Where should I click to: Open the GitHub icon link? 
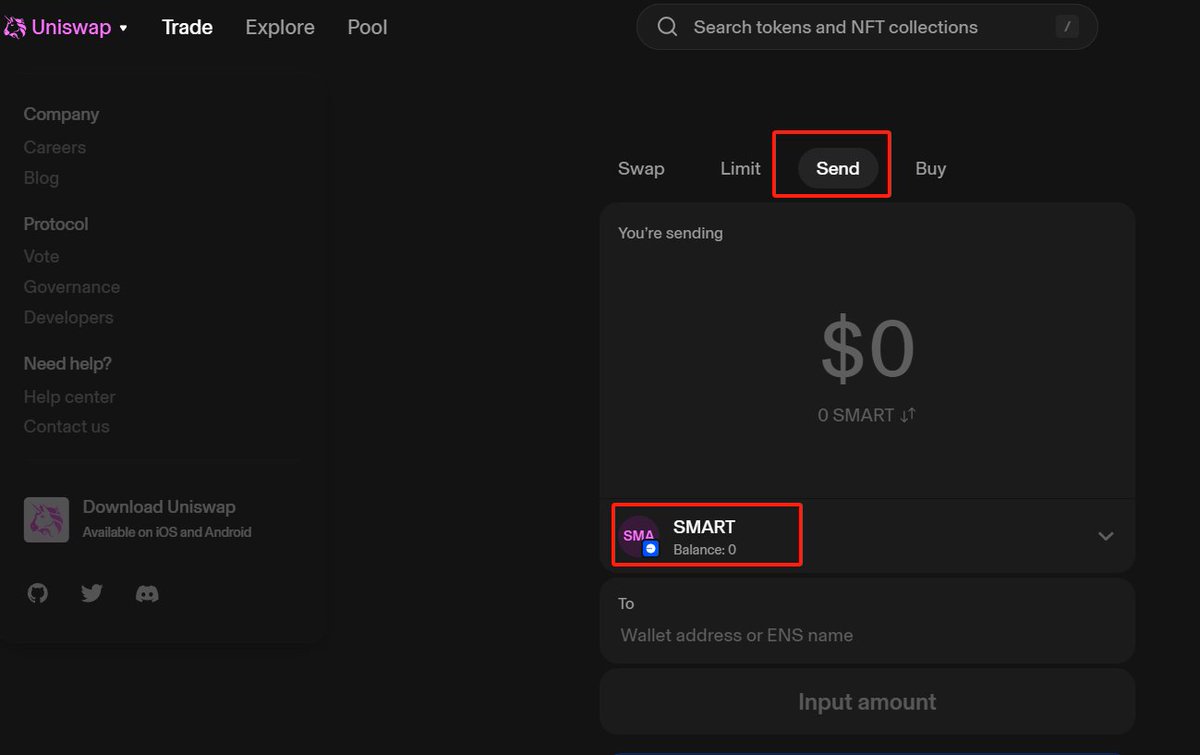pyautogui.click(x=37, y=594)
